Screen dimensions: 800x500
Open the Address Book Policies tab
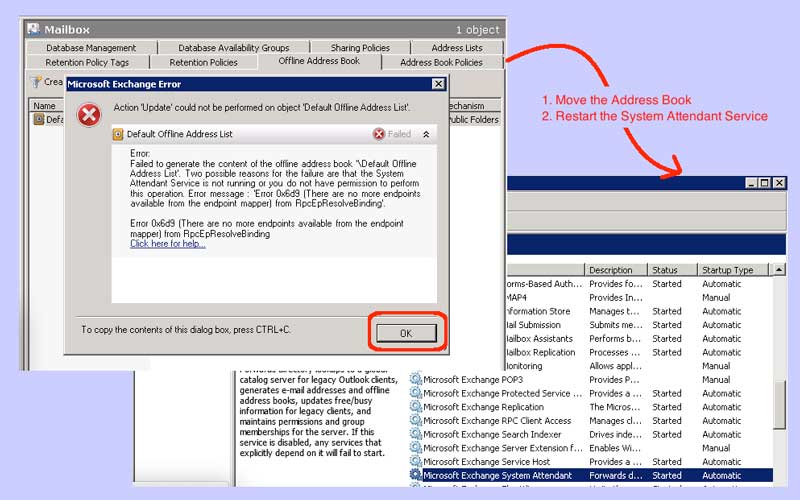click(x=441, y=62)
